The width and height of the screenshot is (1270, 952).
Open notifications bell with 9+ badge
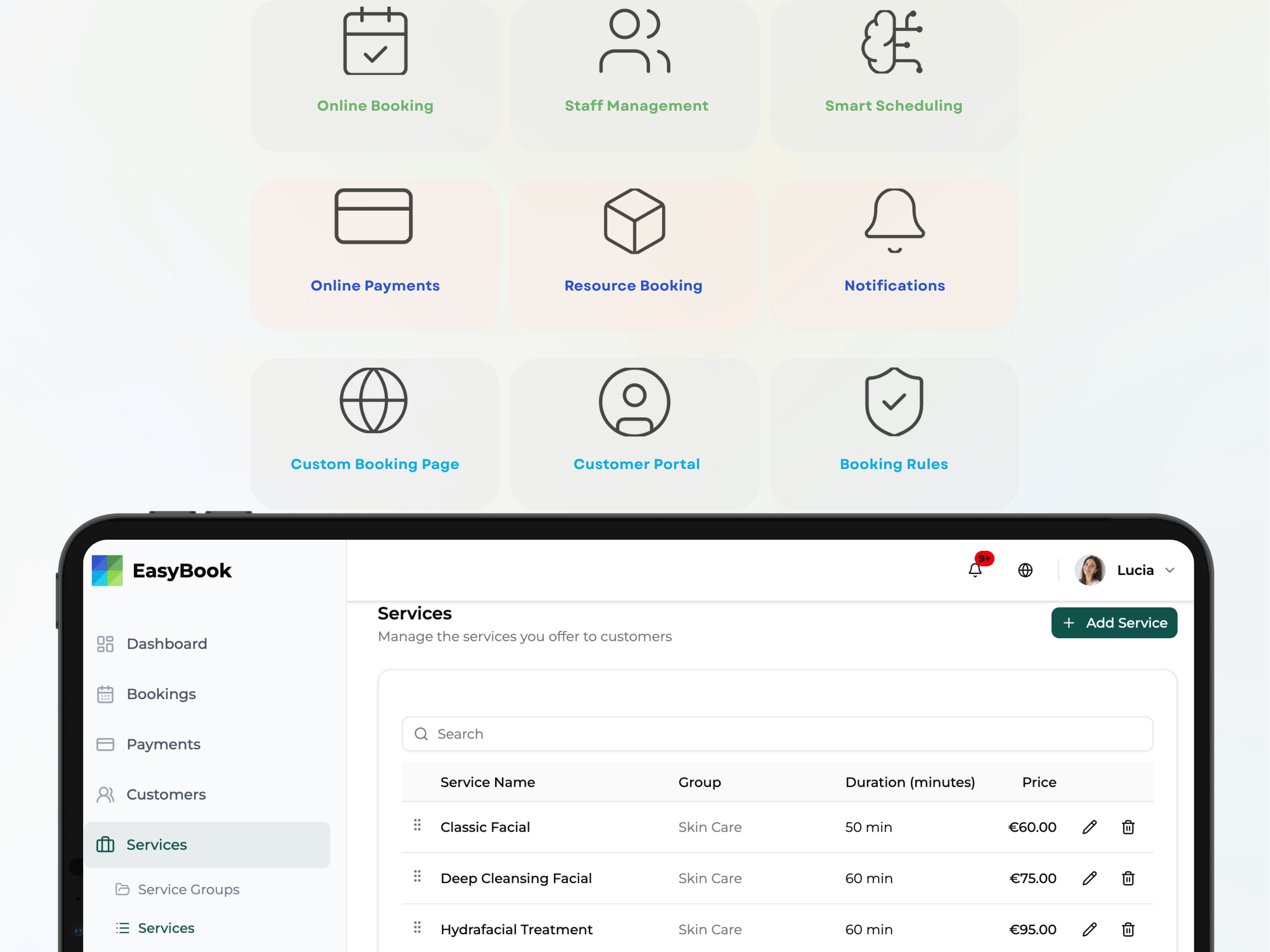975,569
